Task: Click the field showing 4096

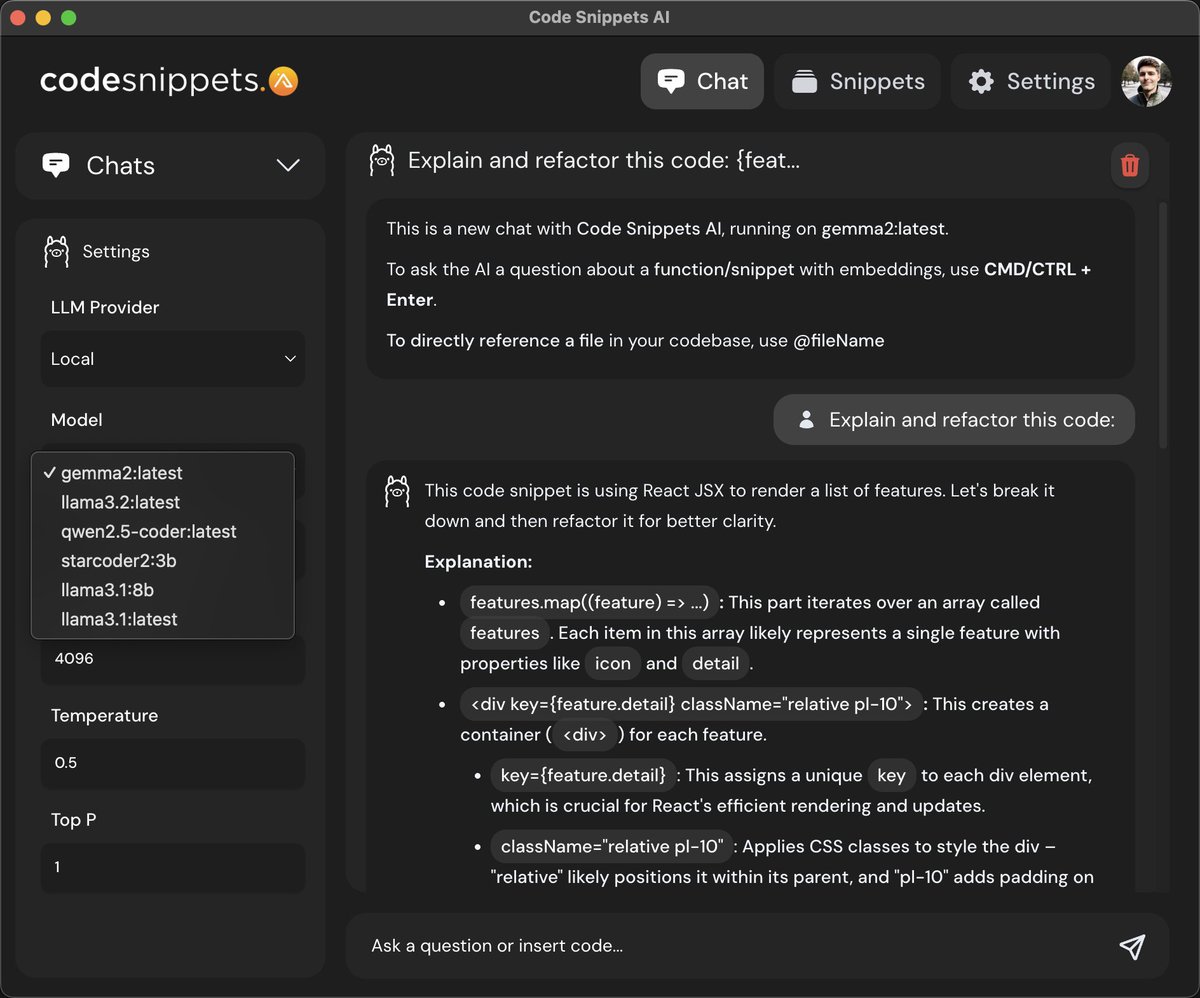Action: 172,660
